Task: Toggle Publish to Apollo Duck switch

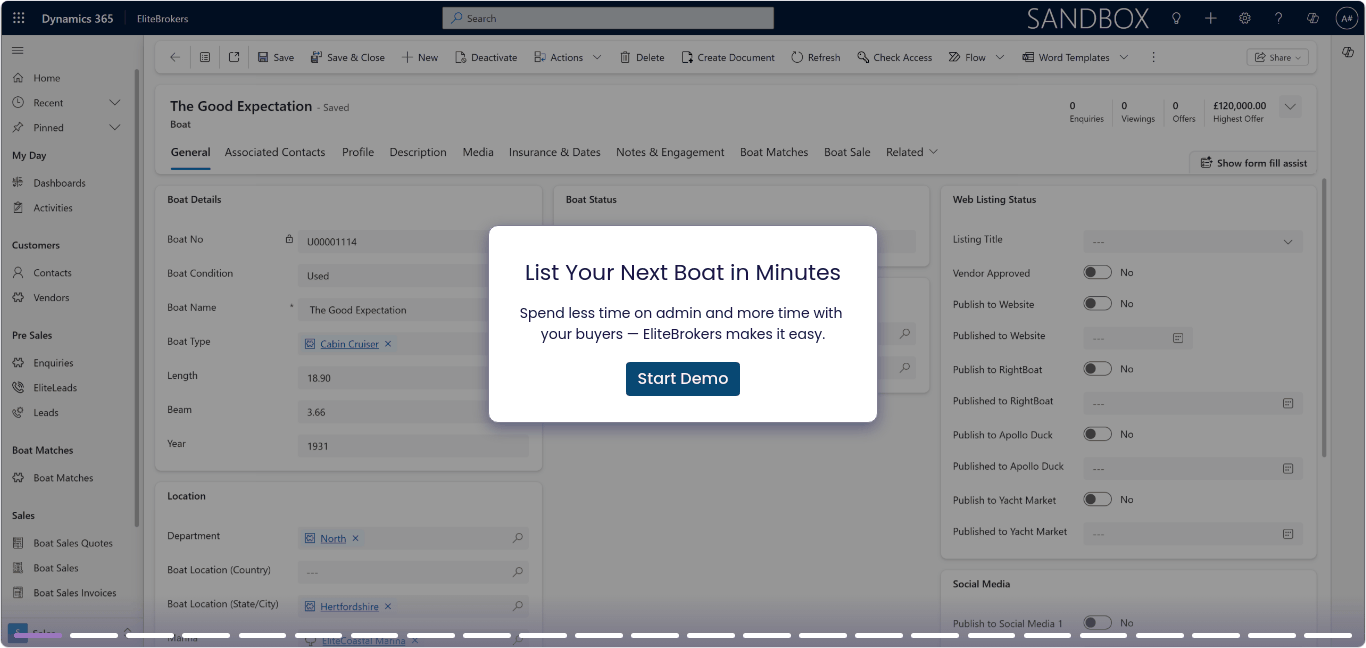Action: pyautogui.click(x=1098, y=434)
